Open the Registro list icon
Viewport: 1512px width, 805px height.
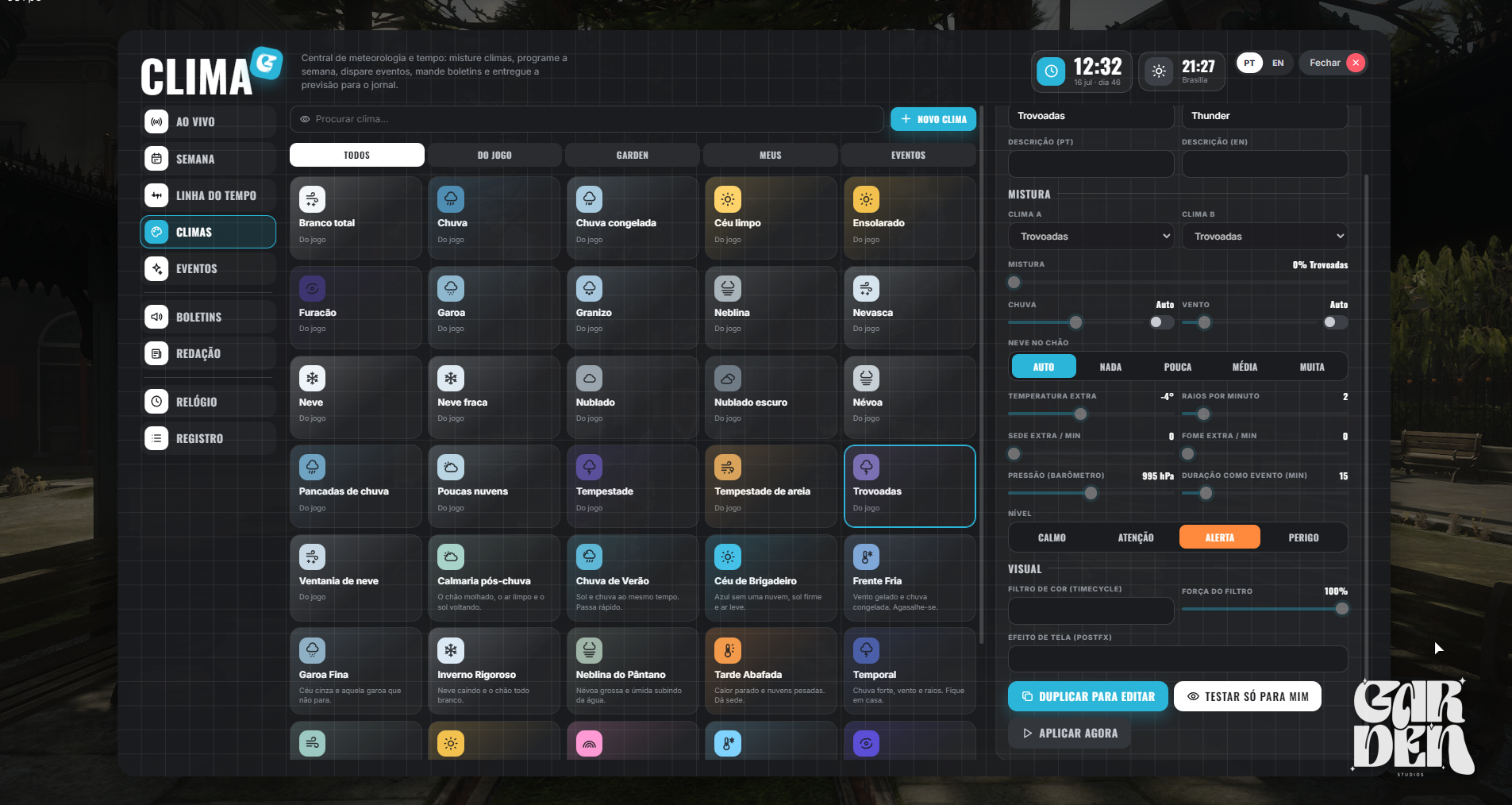[x=156, y=438]
